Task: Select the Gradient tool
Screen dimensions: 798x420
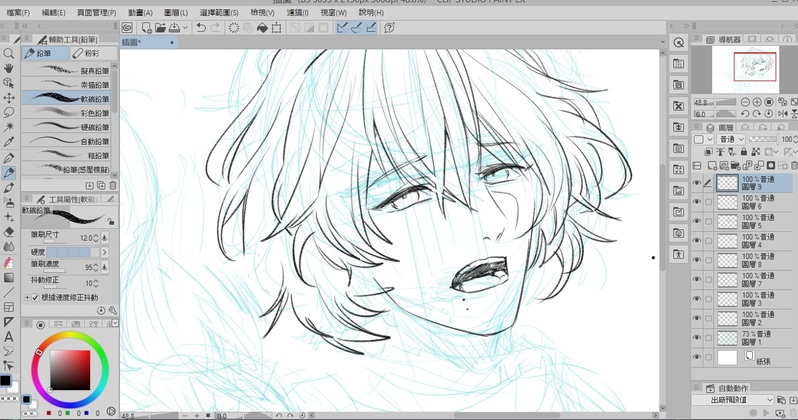Action: (x=8, y=277)
